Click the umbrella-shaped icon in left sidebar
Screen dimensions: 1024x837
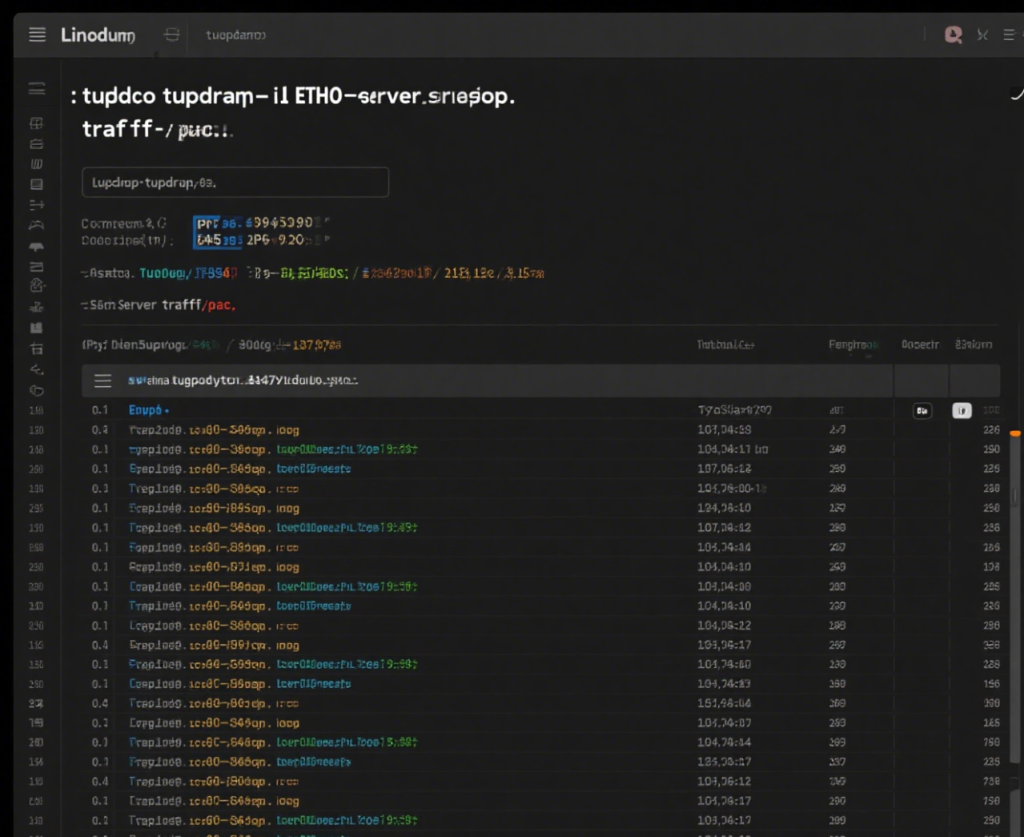click(37, 245)
